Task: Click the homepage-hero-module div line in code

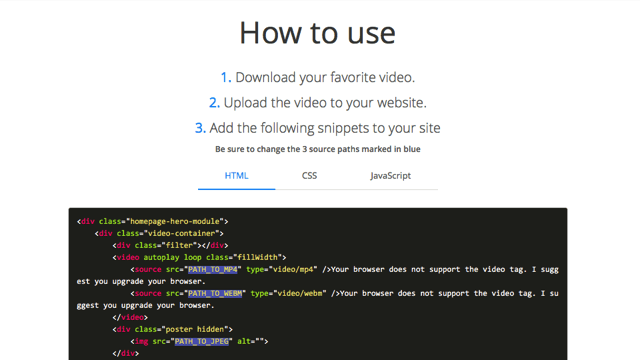Action: click(153, 221)
